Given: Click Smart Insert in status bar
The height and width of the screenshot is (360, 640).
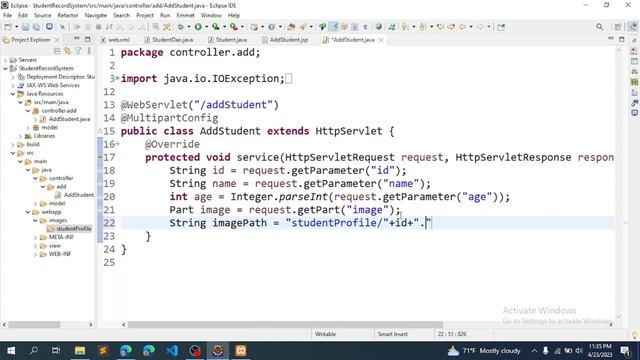Looking at the screenshot, I should tap(393, 334).
